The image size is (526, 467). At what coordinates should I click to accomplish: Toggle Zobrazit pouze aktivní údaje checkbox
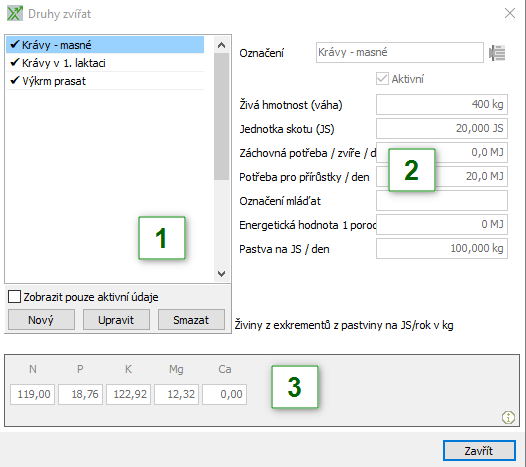(14, 297)
